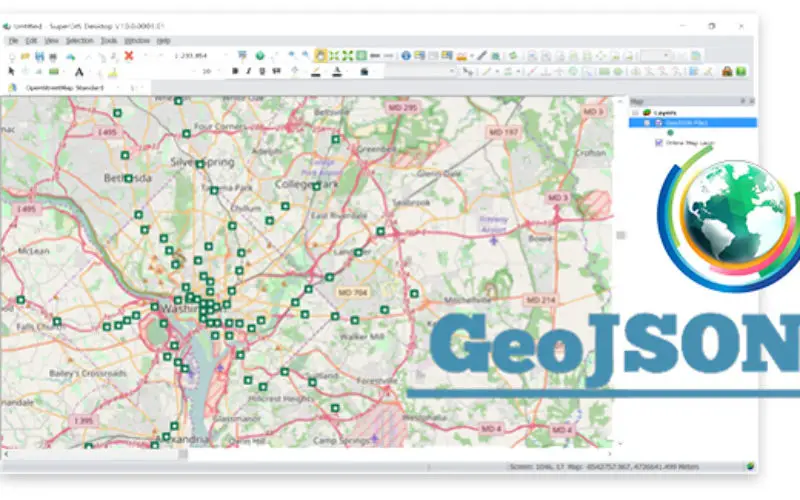Open the Edit menu

32,41
